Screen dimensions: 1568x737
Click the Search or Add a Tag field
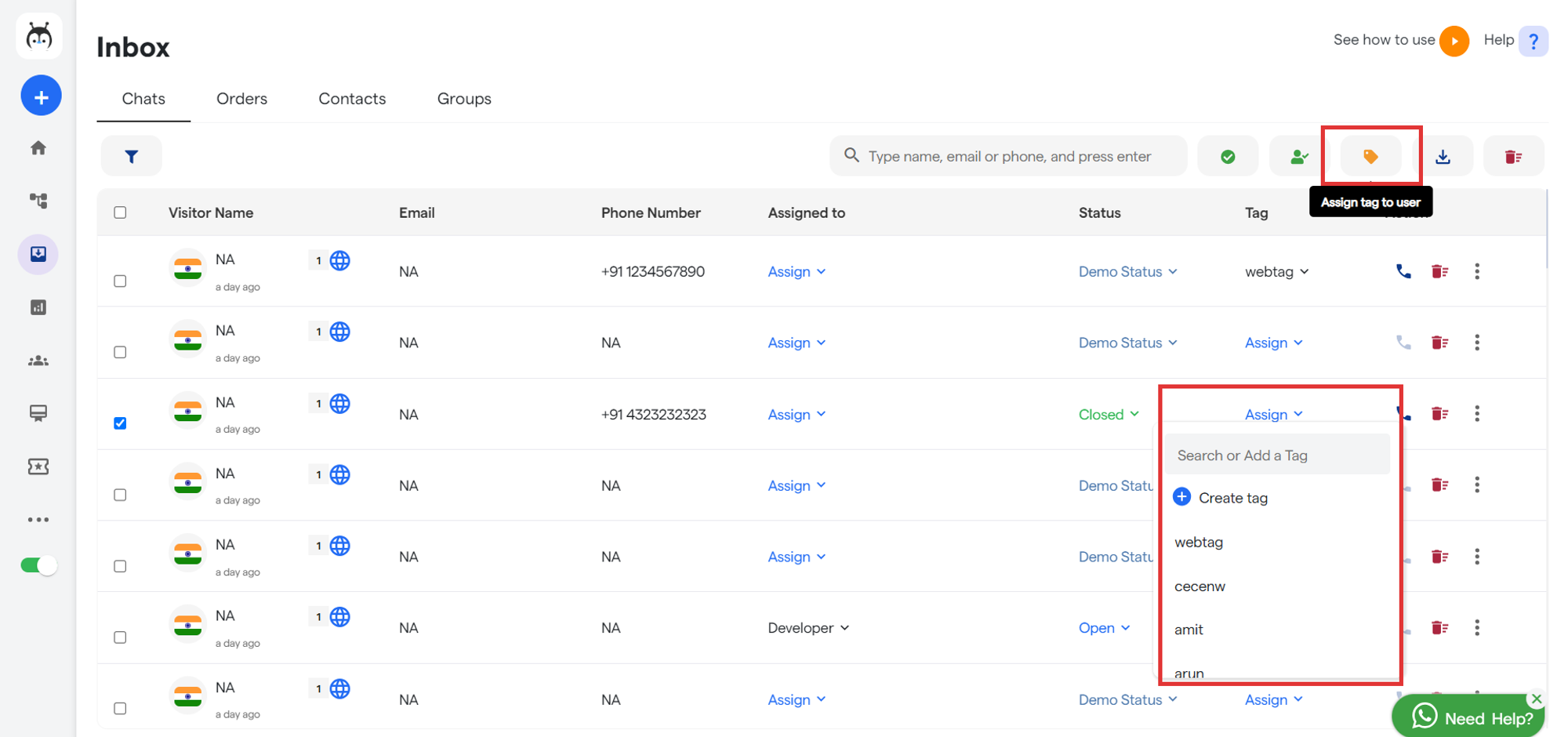coord(1277,456)
